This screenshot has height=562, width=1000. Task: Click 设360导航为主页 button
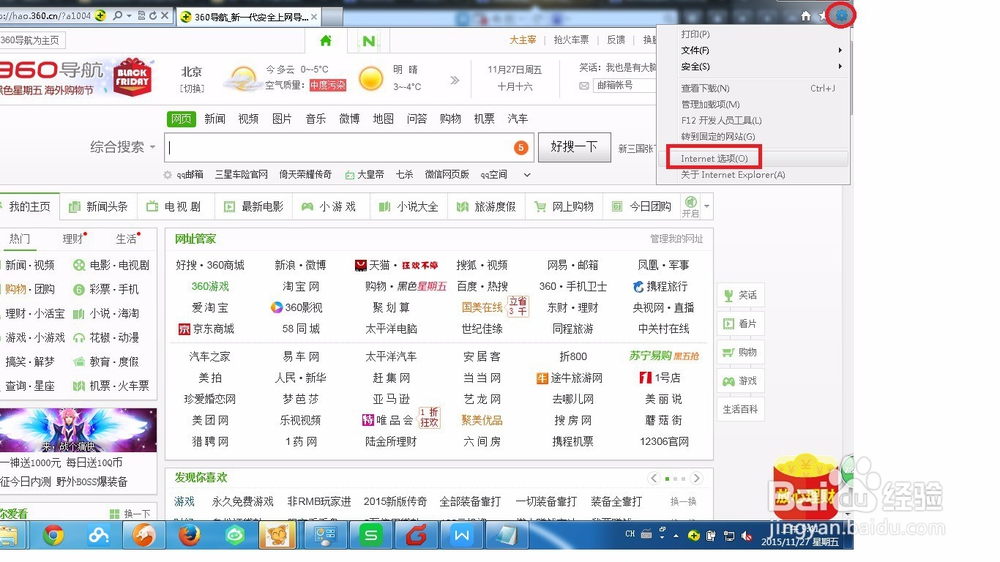click(31, 40)
